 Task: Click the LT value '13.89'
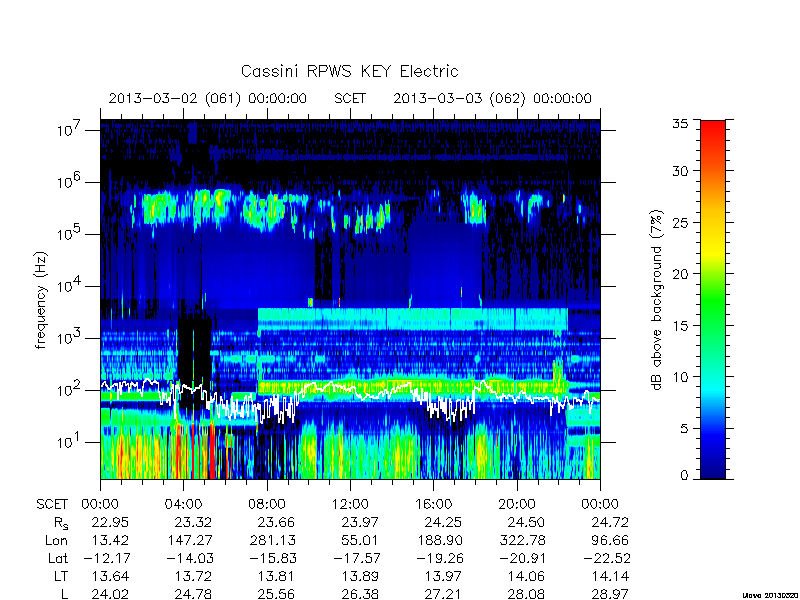point(359,577)
